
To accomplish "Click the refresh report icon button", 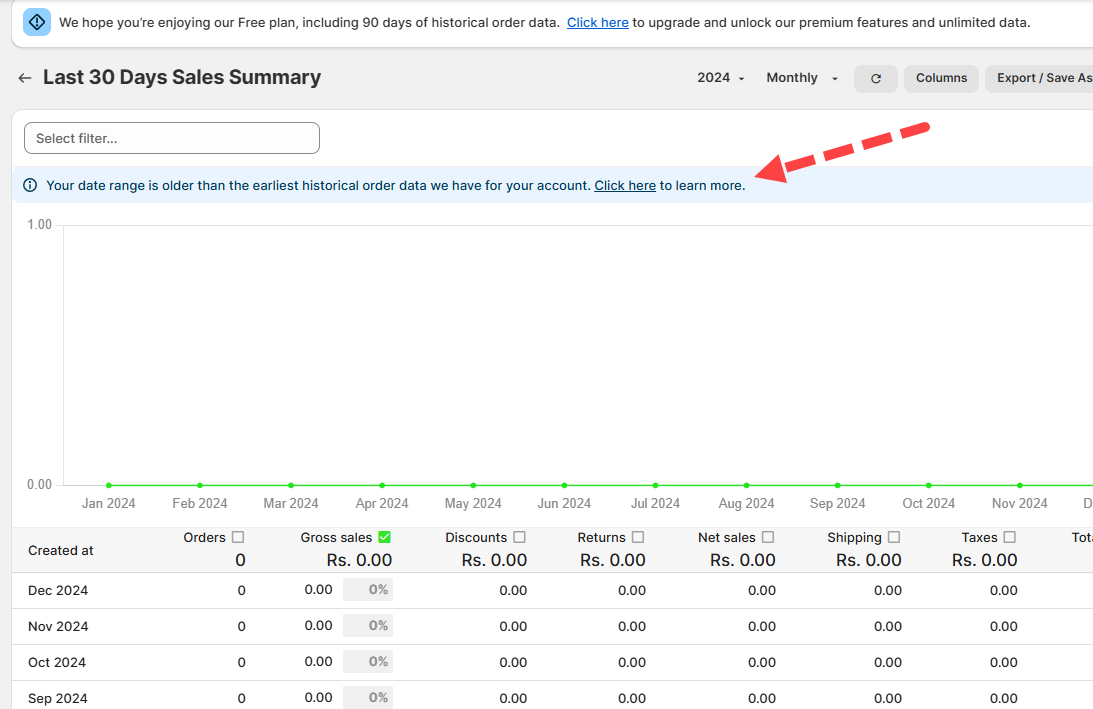I will pos(876,78).
